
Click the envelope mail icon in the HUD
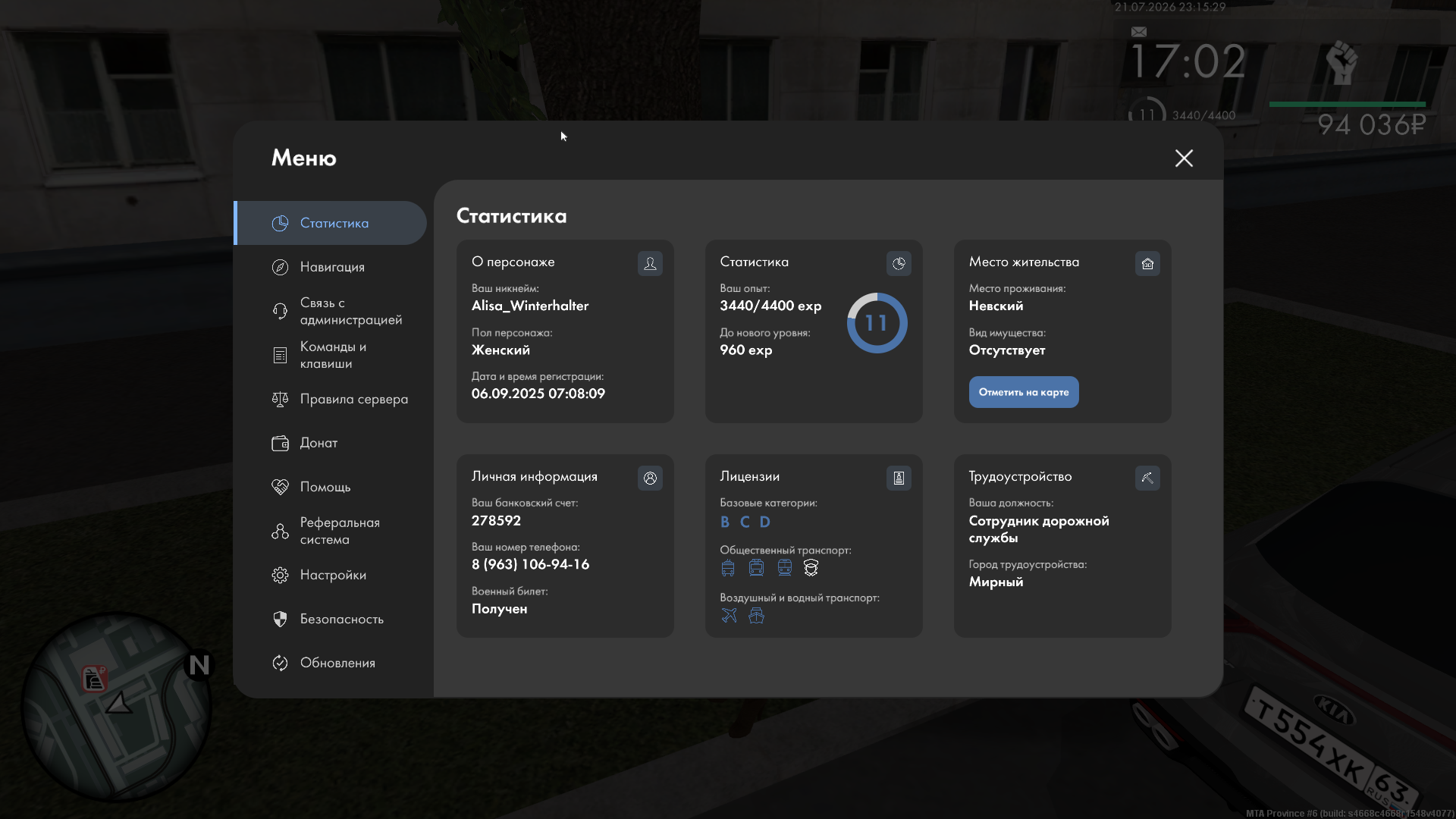point(1139,32)
